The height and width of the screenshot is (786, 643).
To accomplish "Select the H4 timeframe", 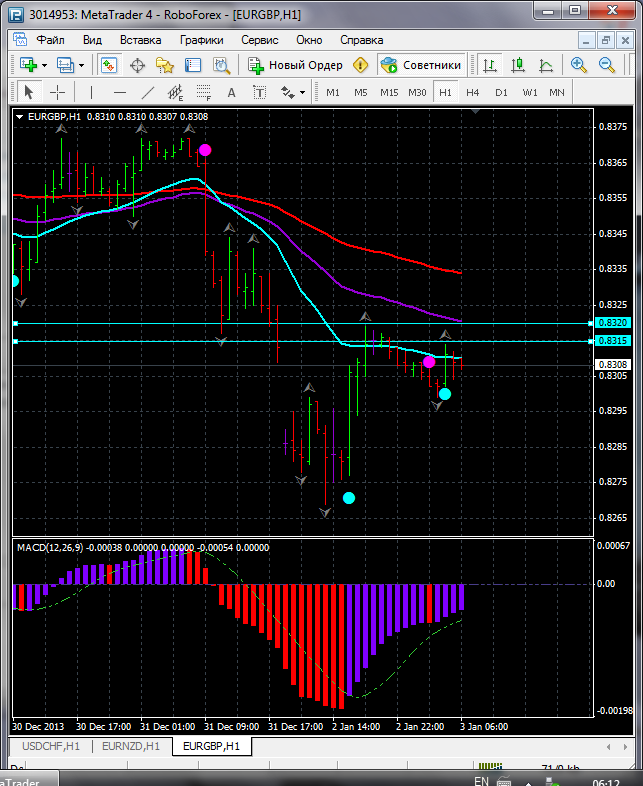I will (472, 92).
